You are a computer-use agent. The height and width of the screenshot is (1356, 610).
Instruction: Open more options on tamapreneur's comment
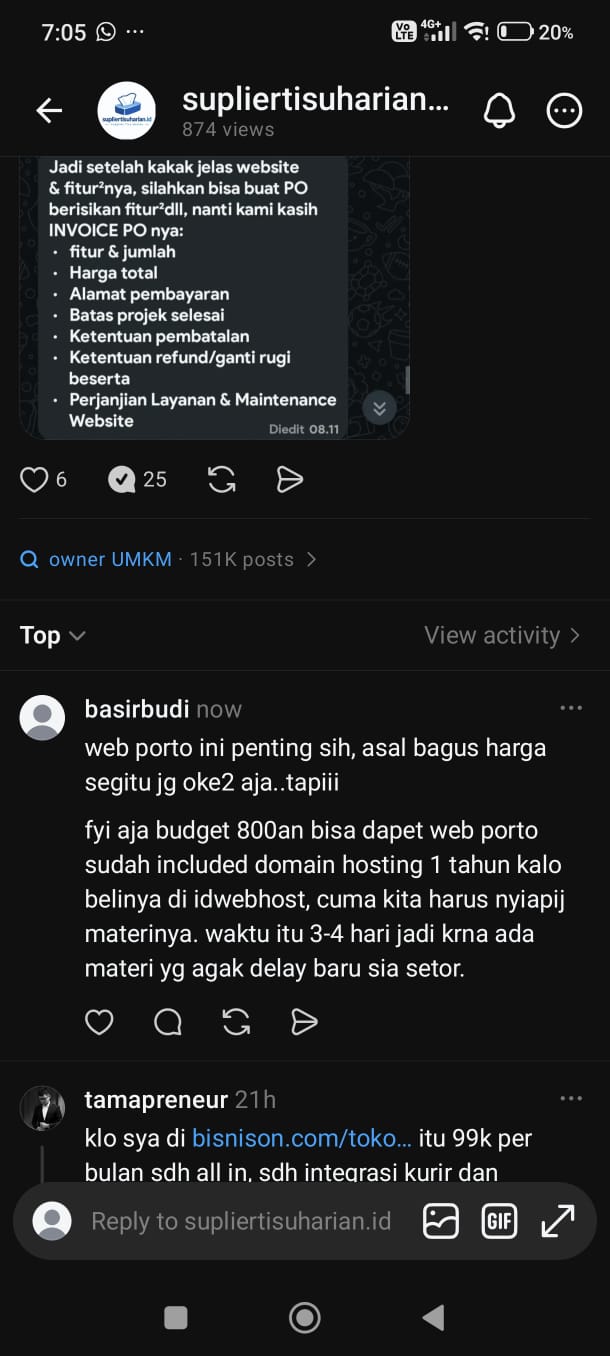tap(571, 1098)
